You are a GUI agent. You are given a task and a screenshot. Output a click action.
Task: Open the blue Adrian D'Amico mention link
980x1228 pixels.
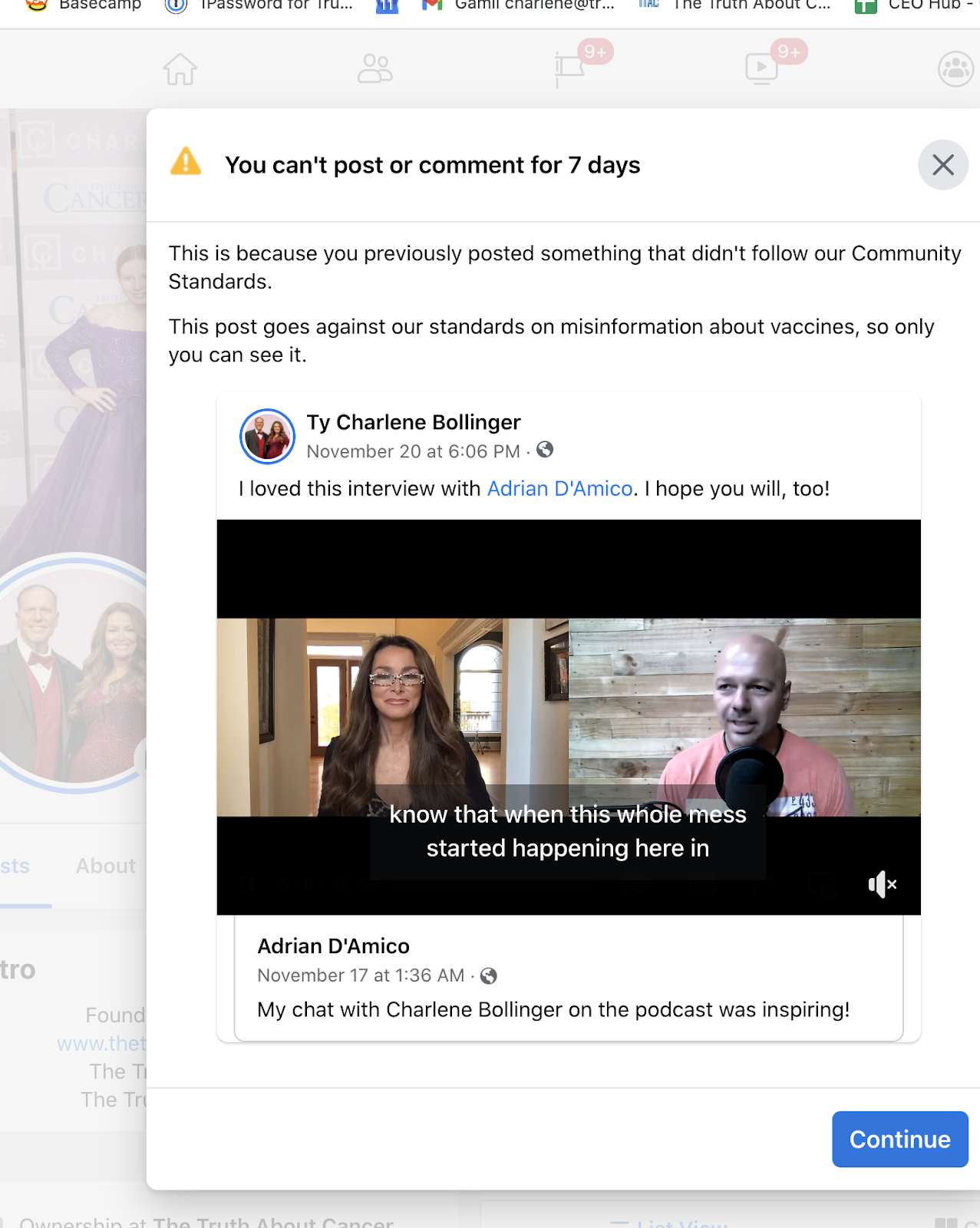click(x=560, y=489)
